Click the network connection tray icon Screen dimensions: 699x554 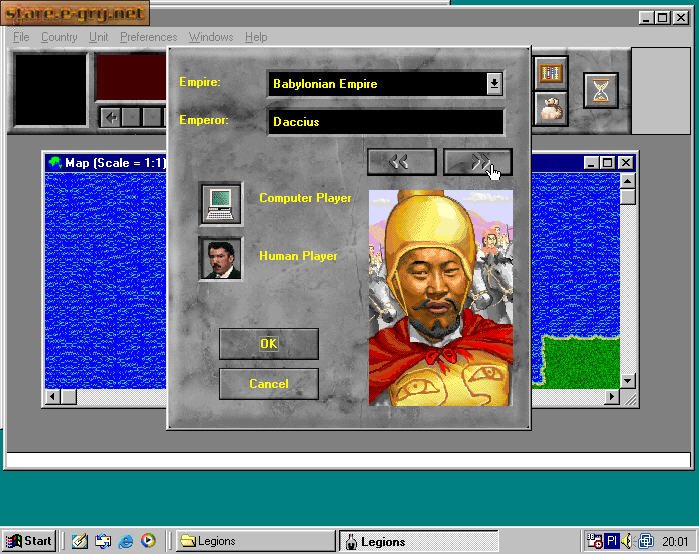(646, 541)
